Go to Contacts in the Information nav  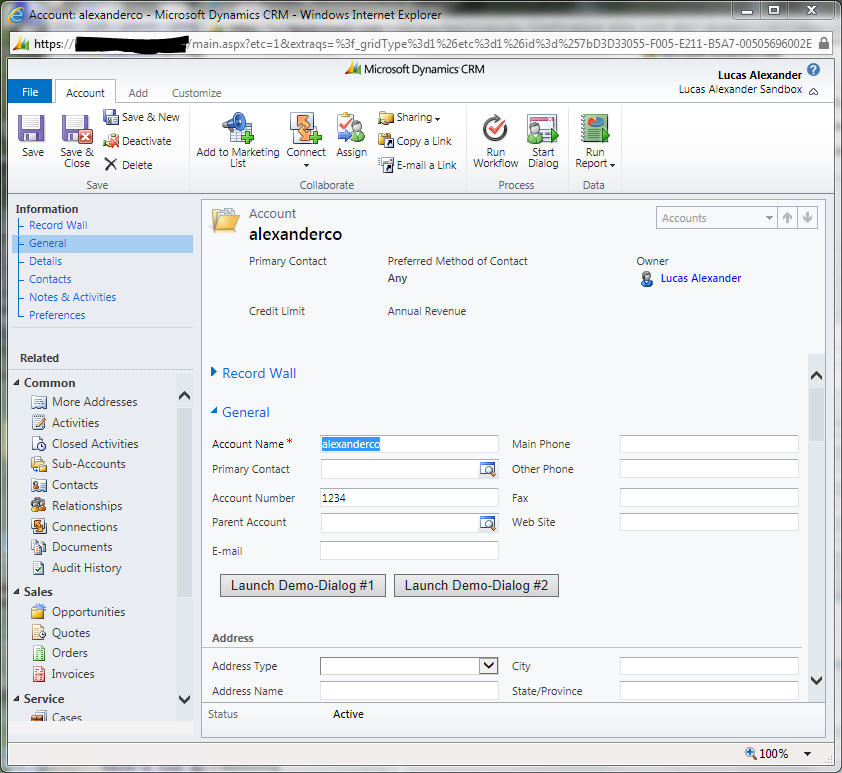coord(50,279)
